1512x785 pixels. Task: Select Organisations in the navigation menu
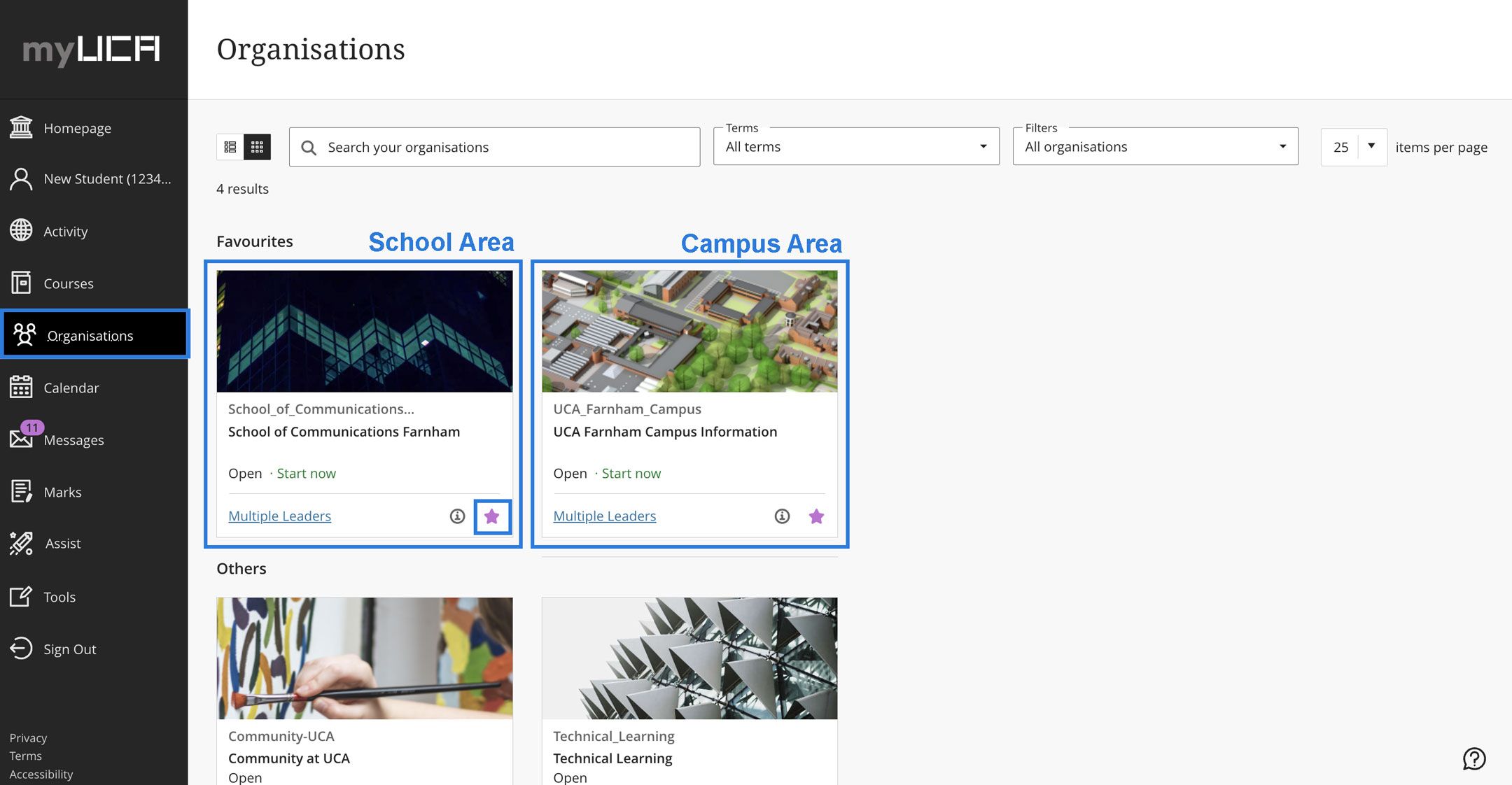(x=90, y=336)
